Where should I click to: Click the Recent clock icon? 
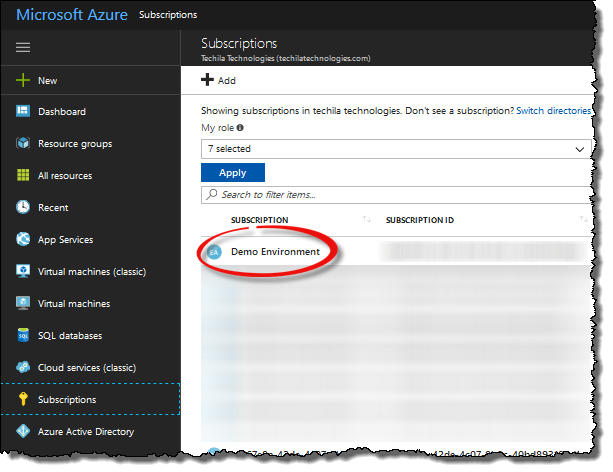23,207
